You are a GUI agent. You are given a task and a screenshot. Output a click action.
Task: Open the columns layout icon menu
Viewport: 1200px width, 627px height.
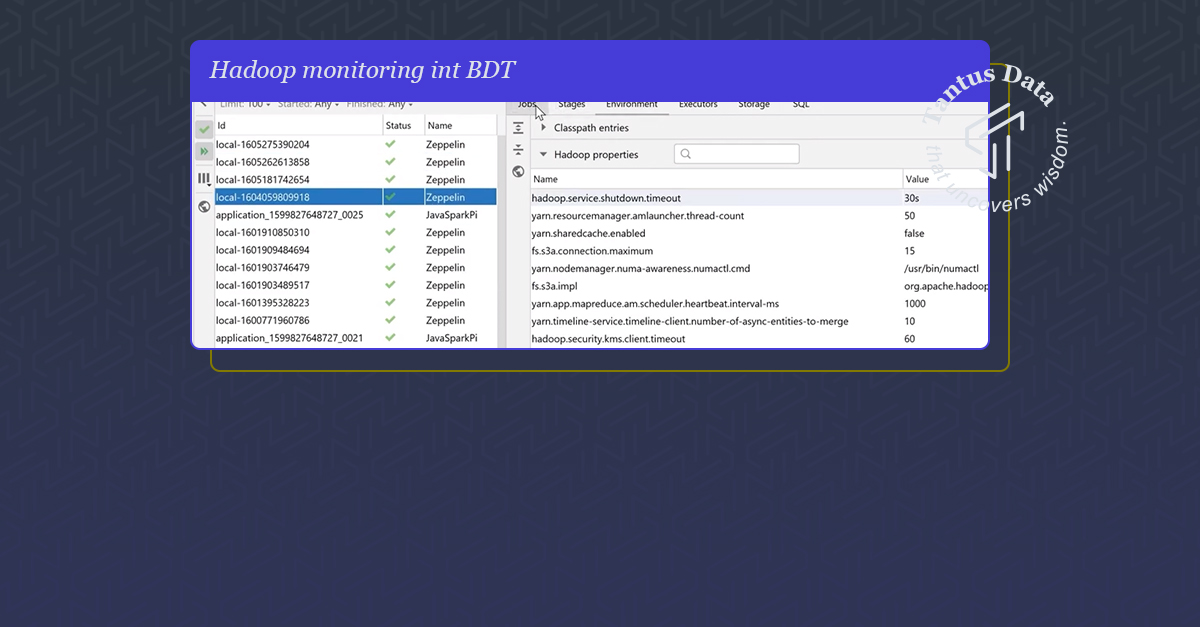(204, 179)
